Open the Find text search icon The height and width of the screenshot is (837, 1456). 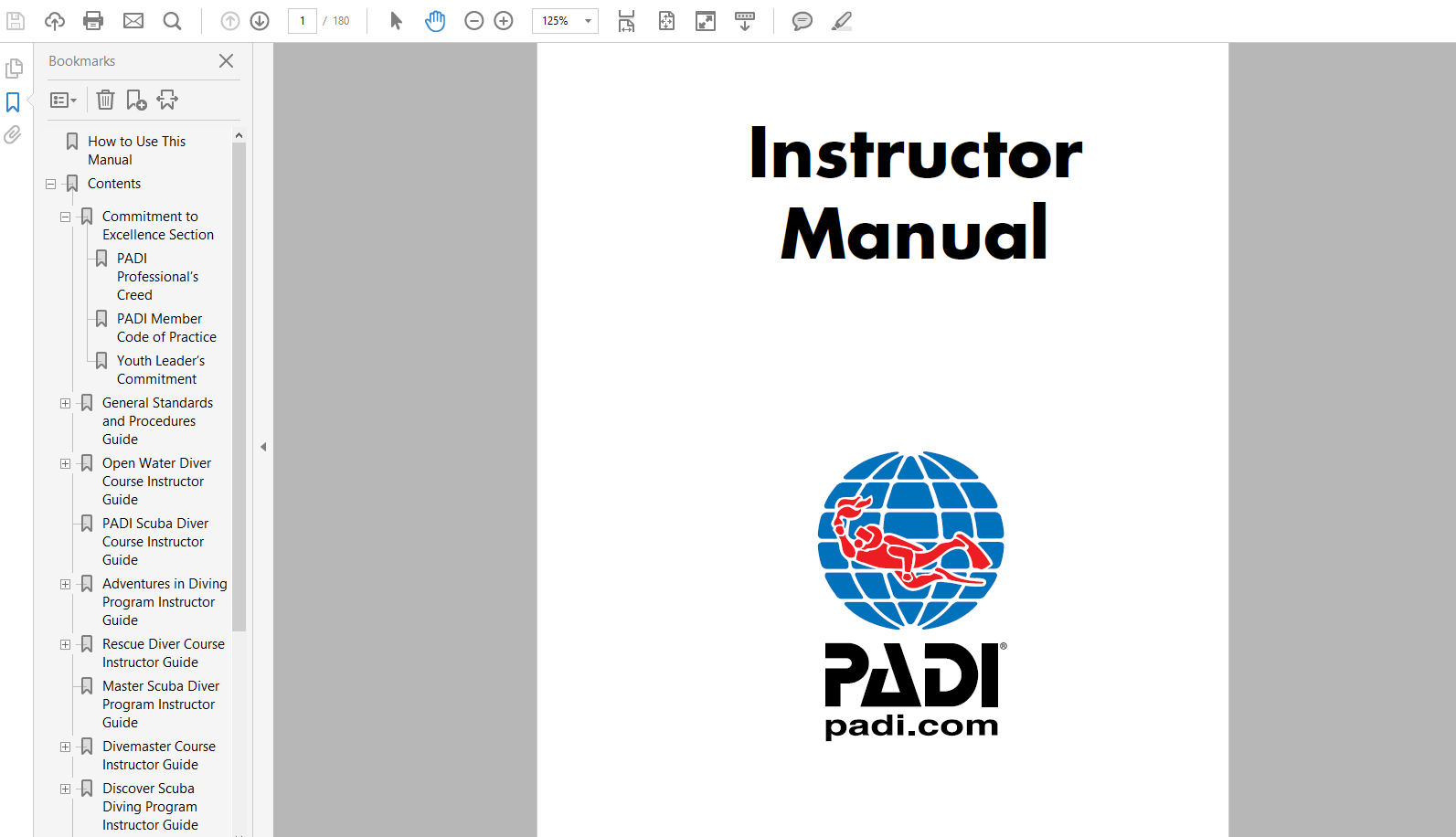pos(172,20)
